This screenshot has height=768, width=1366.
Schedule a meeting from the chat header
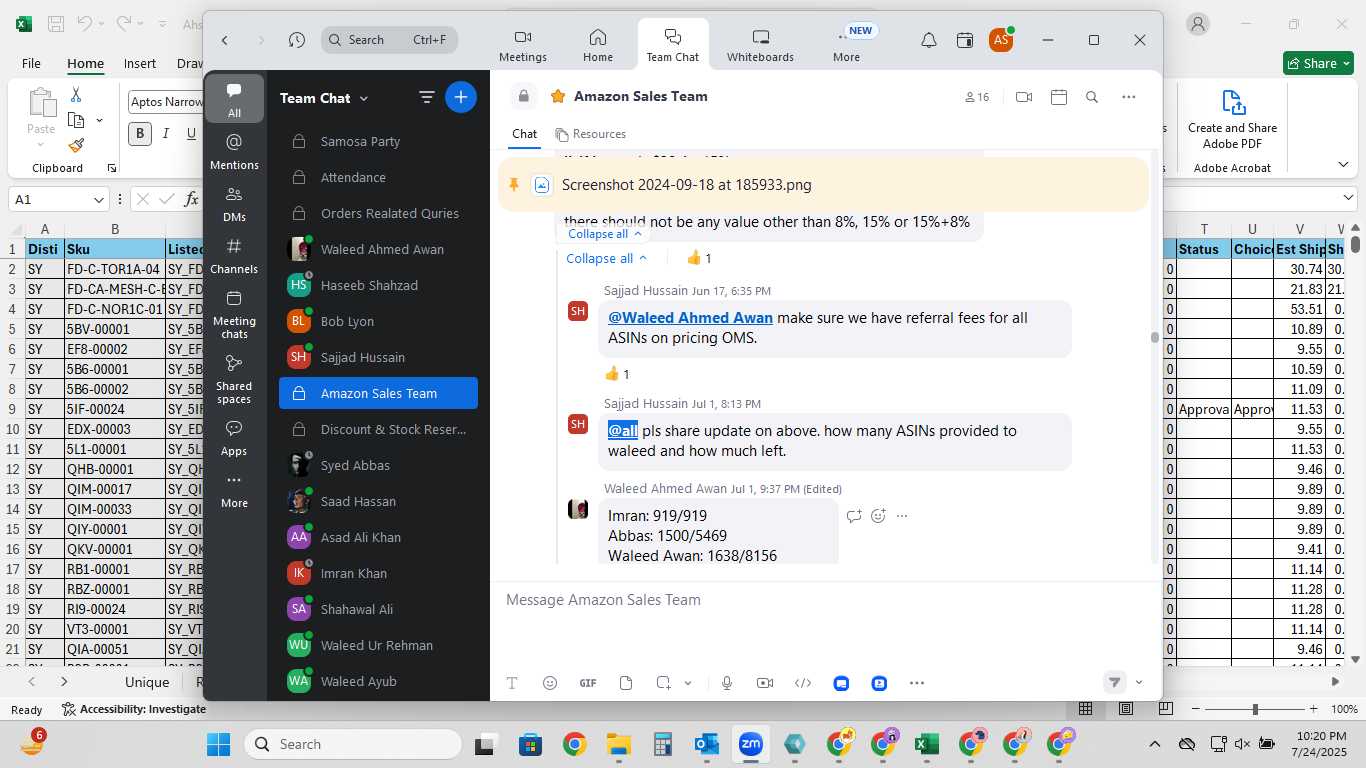(x=1059, y=97)
